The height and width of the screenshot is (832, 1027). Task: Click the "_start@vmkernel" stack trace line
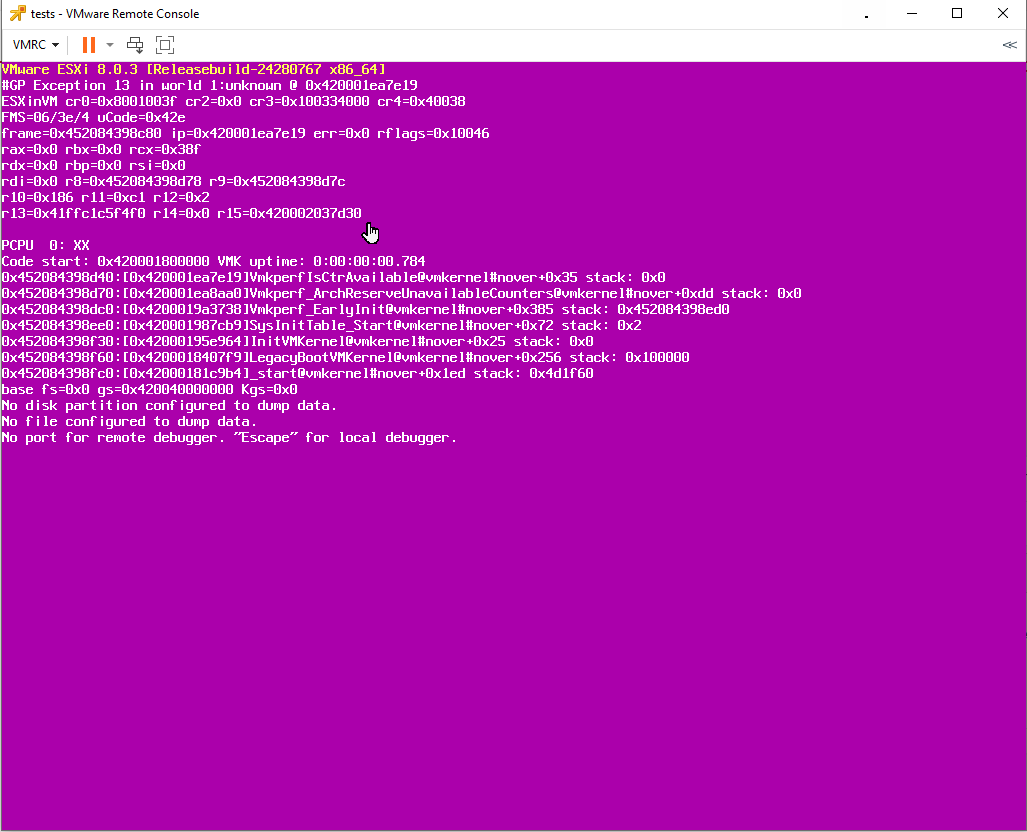click(x=297, y=373)
